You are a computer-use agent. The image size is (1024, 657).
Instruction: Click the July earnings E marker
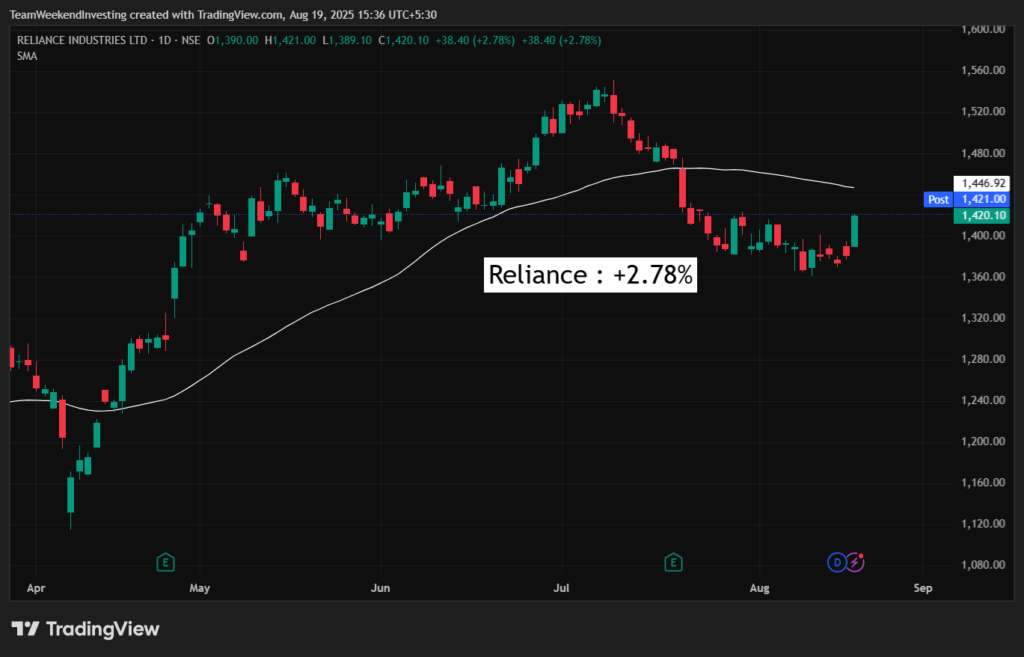(673, 562)
